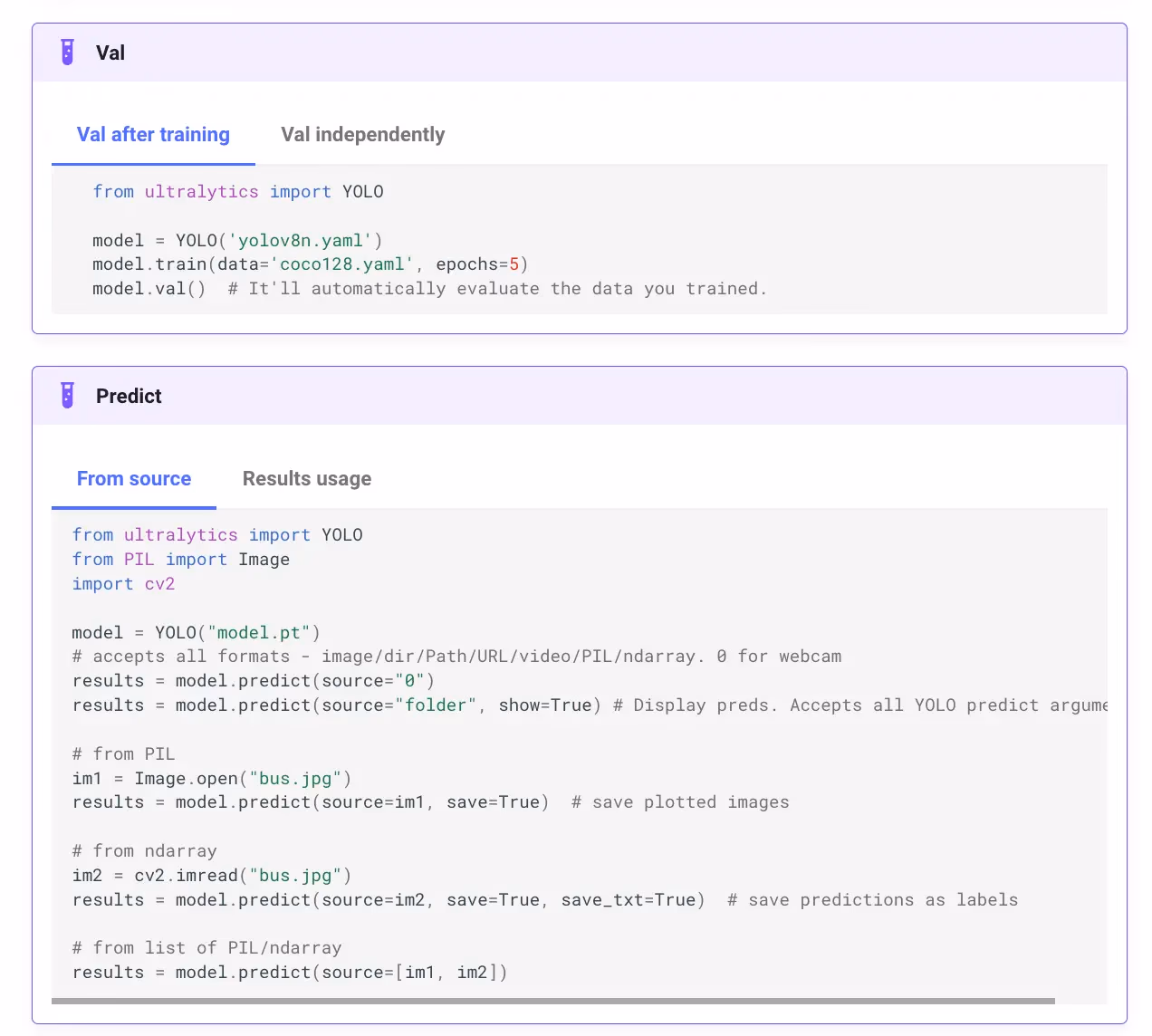This screenshot has height=1036, width=1152.
Task: Click the first import line in Val code
Action: (x=237, y=192)
